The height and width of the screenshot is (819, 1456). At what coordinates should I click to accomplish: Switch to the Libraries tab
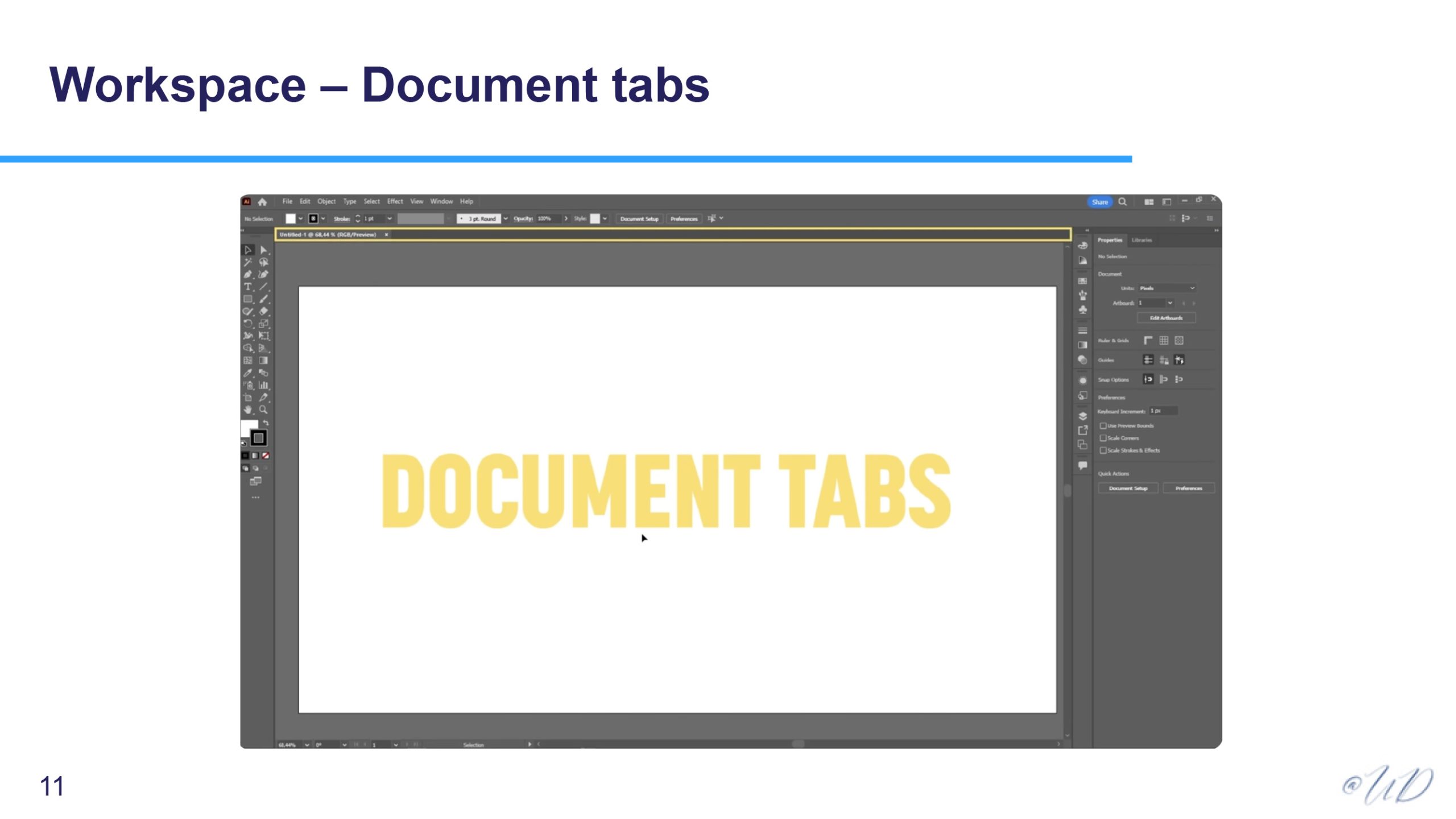click(1141, 240)
